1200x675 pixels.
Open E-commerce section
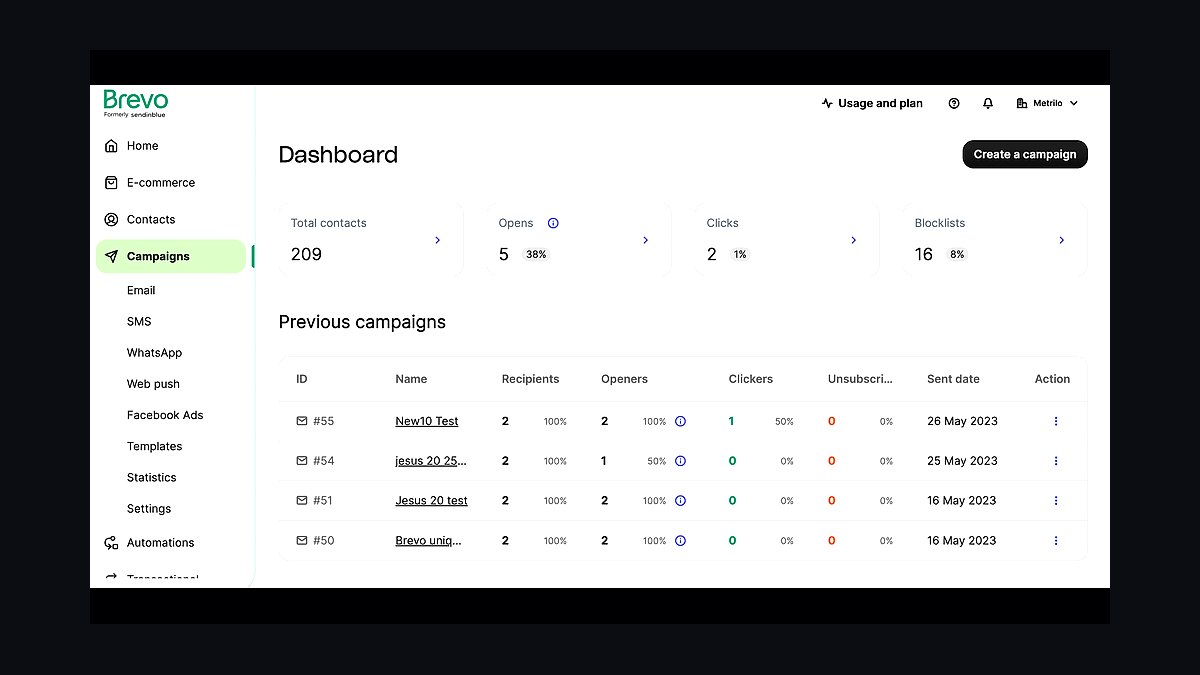point(161,183)
